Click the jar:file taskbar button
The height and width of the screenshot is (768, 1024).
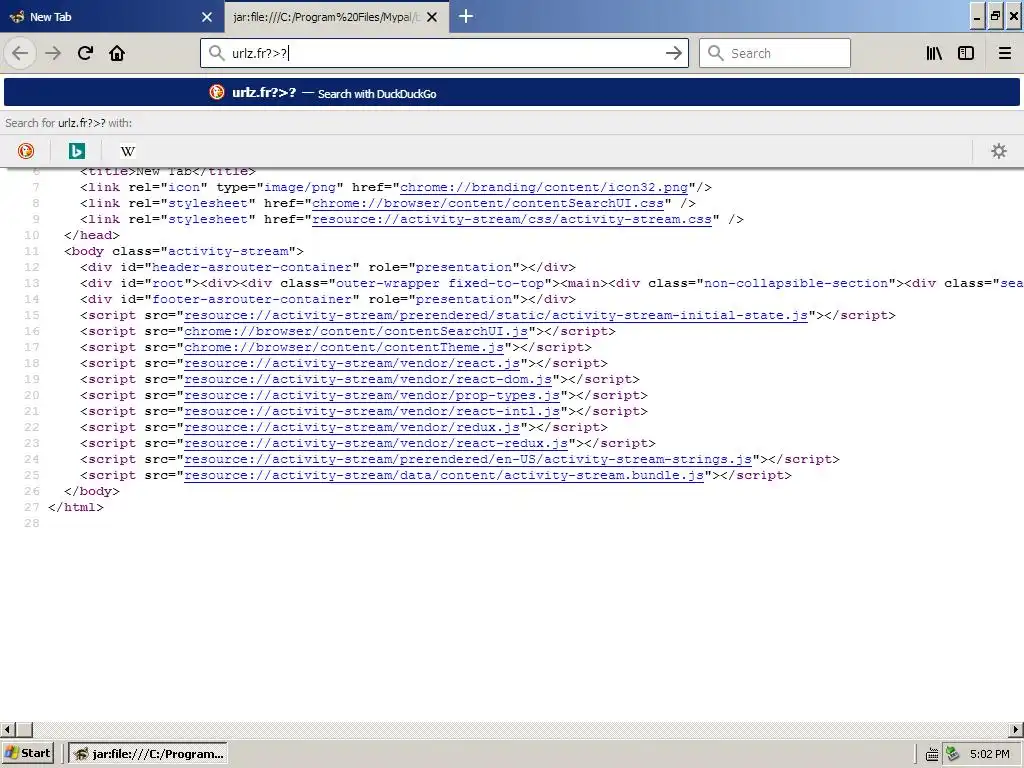tap(148, 754)
